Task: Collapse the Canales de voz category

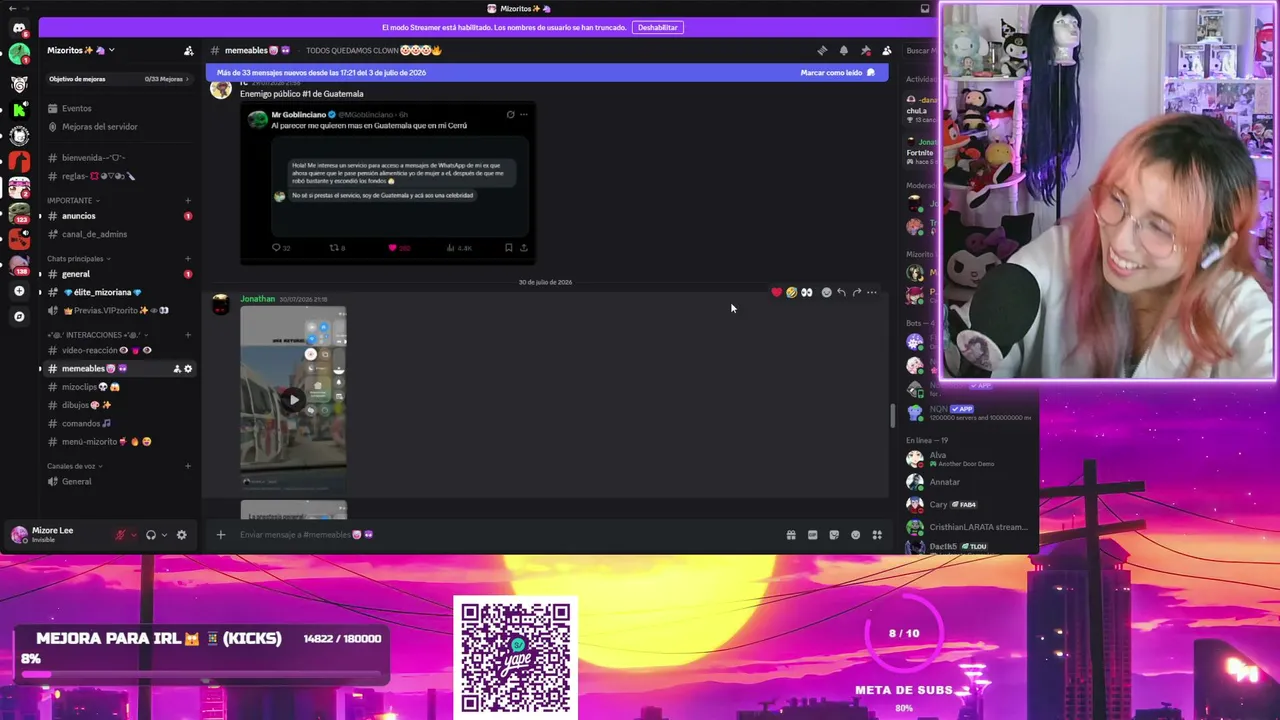Action: [x=75, y=466]
